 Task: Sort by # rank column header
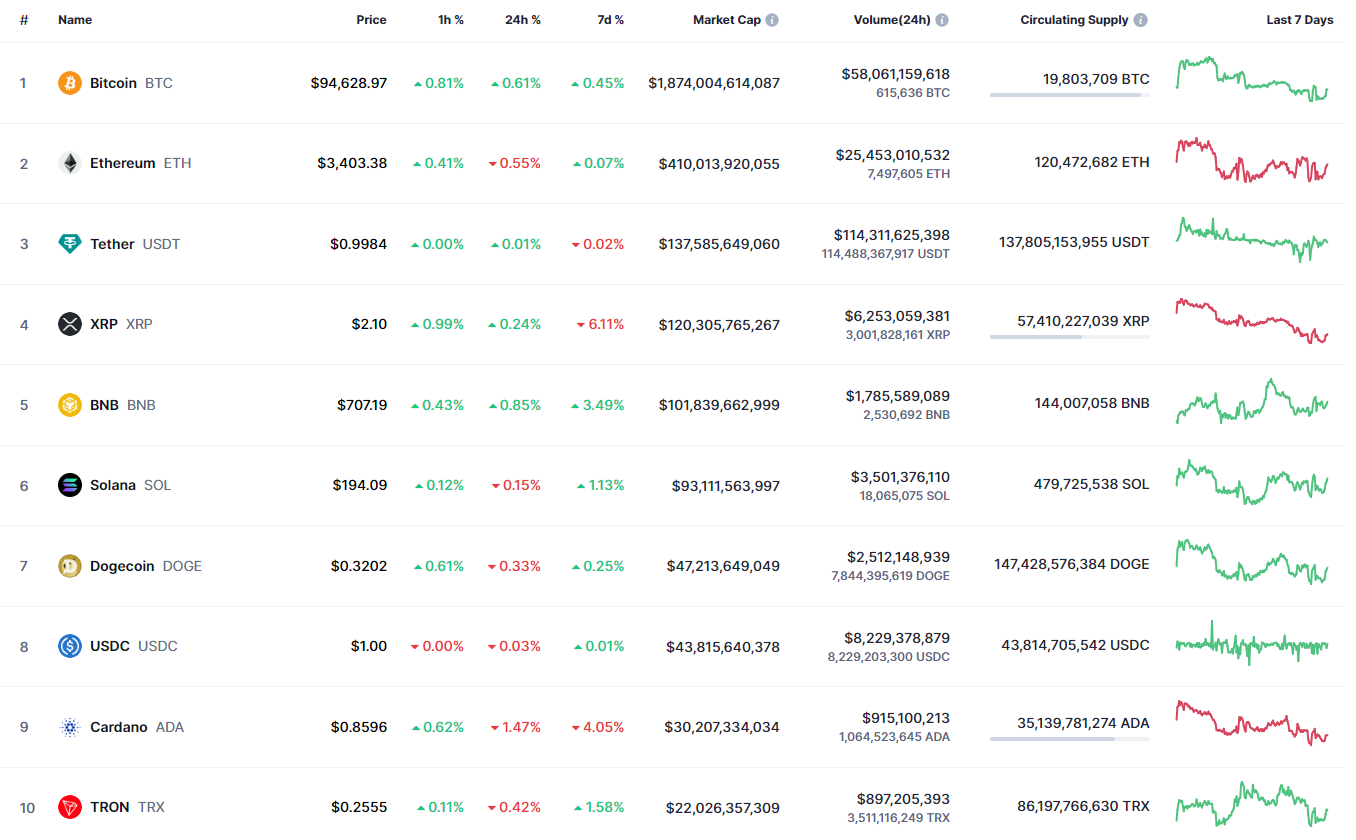24,20
